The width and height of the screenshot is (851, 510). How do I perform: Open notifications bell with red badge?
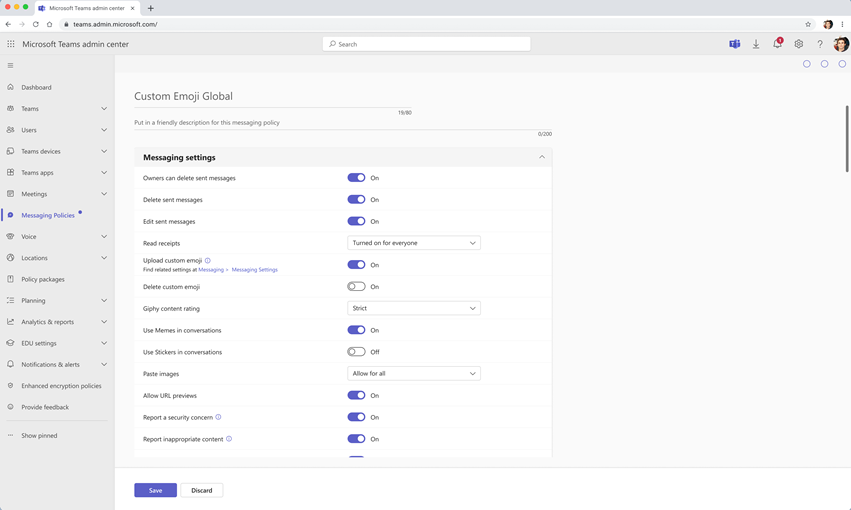pos(777,43)
